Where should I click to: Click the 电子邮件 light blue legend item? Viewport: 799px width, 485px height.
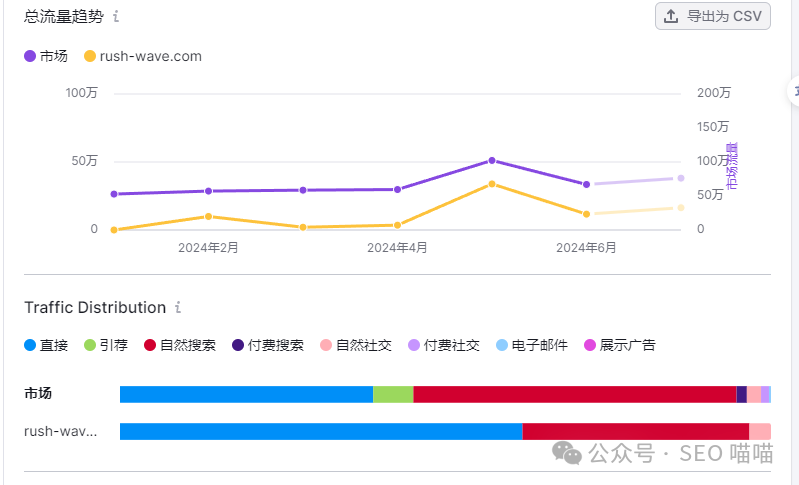pos(531,345)
